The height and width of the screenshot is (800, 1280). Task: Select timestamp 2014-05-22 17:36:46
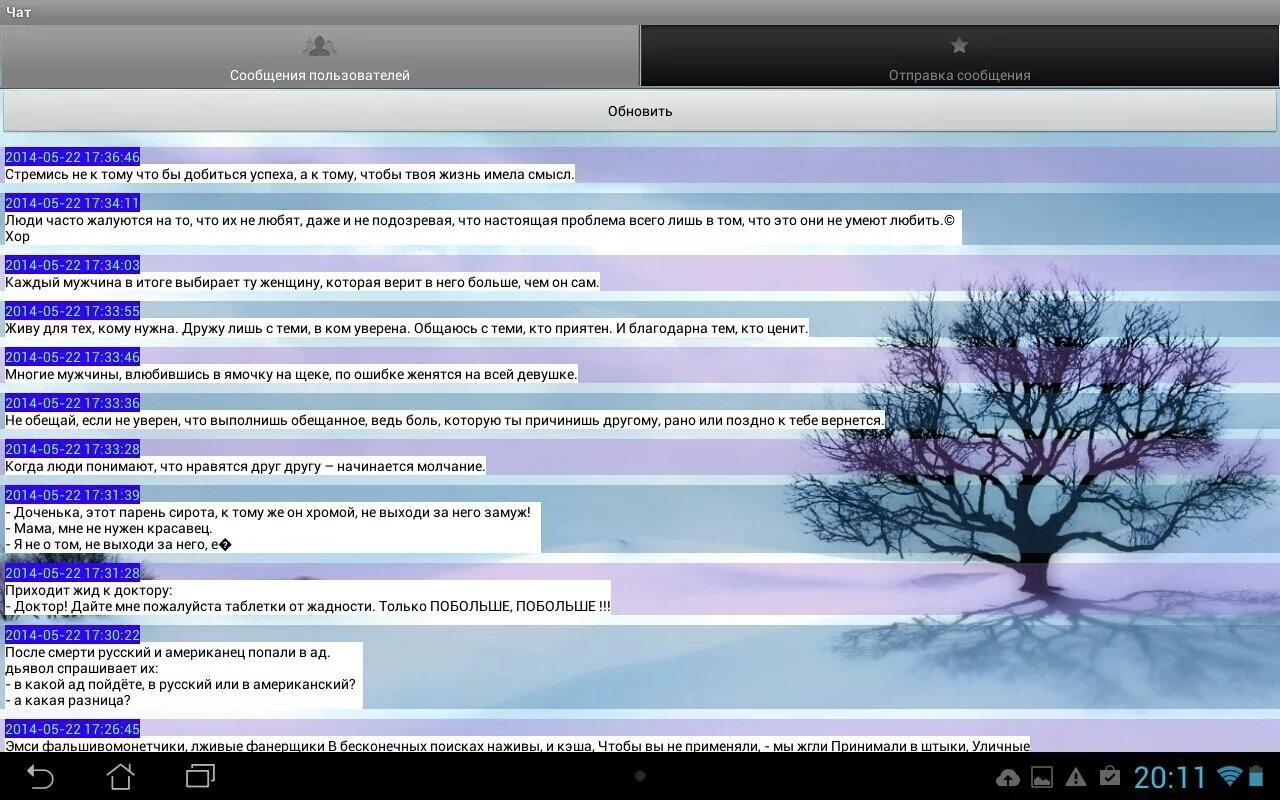coord(72,157)
